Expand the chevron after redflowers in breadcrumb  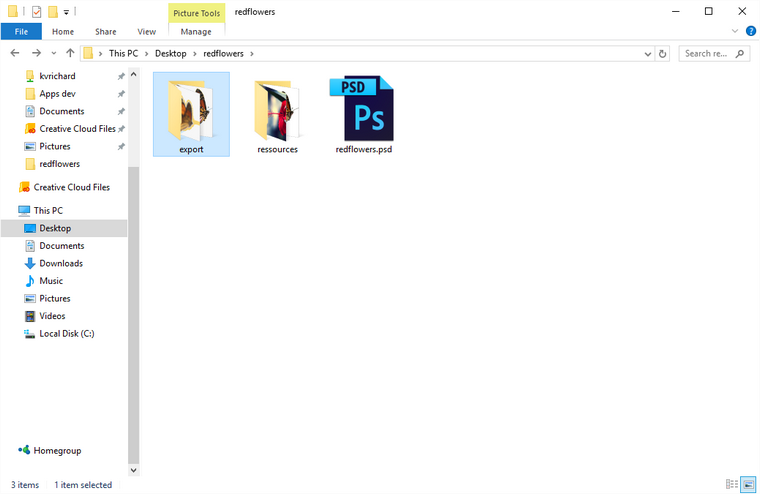pos(252,54)
